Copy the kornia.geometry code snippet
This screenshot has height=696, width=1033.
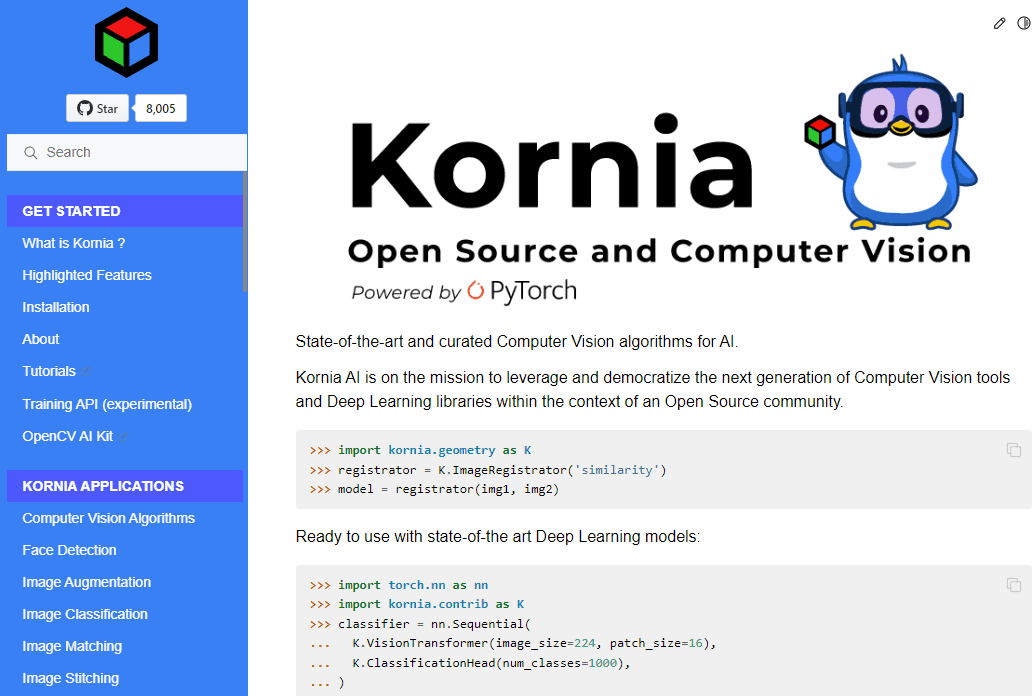coord(1013,449)
